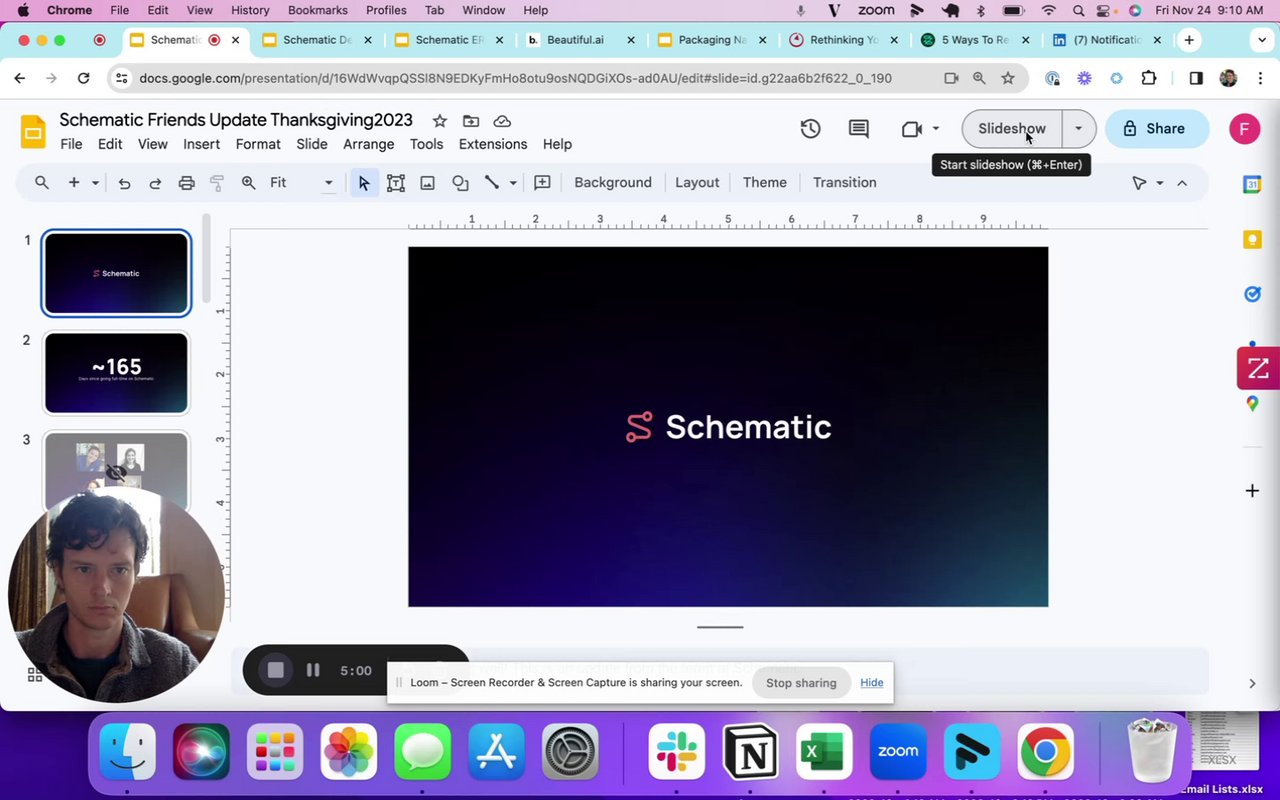Open Slideshow options dropdown arrow
Image resolution: width=1280 pixels, height=800 pixels.
[1078, 128]
